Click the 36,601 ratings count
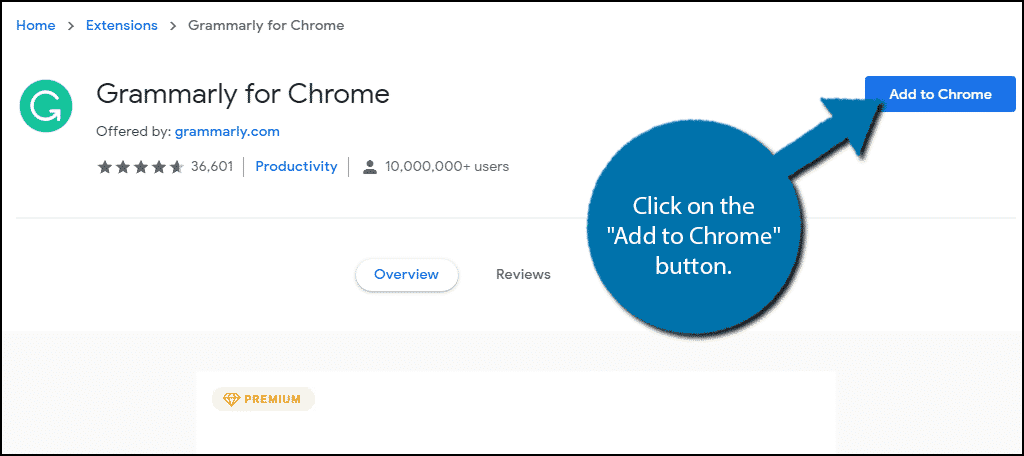The height and width of the screenshot is (456, 1024). pyautogui.click(x=211, y=167)
